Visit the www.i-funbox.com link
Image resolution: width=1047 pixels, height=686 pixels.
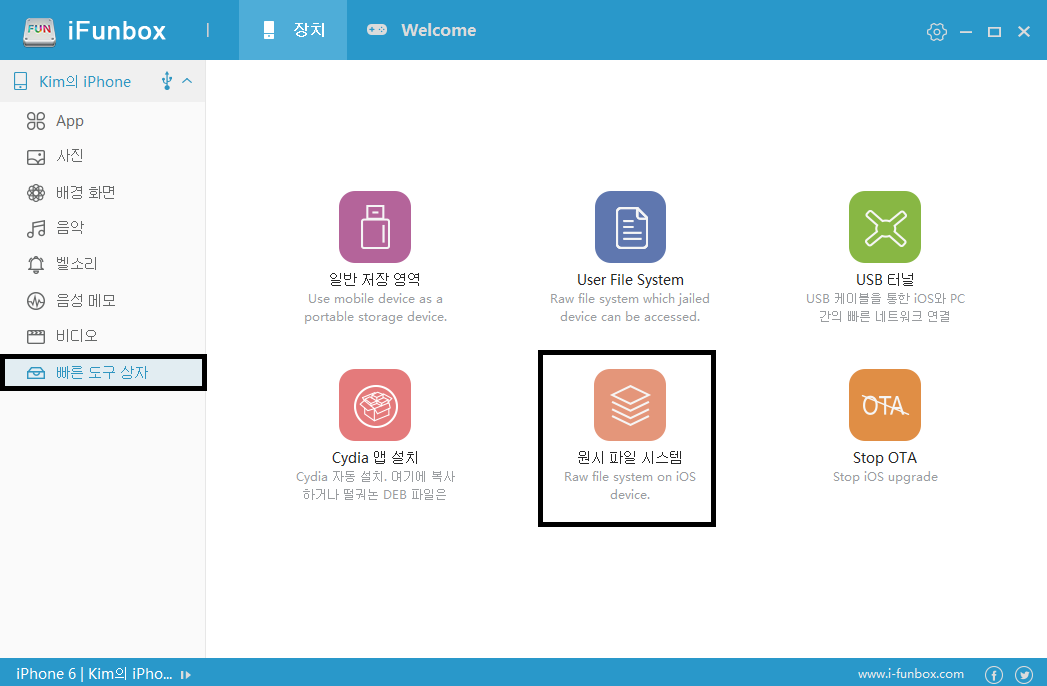(911, 674)
